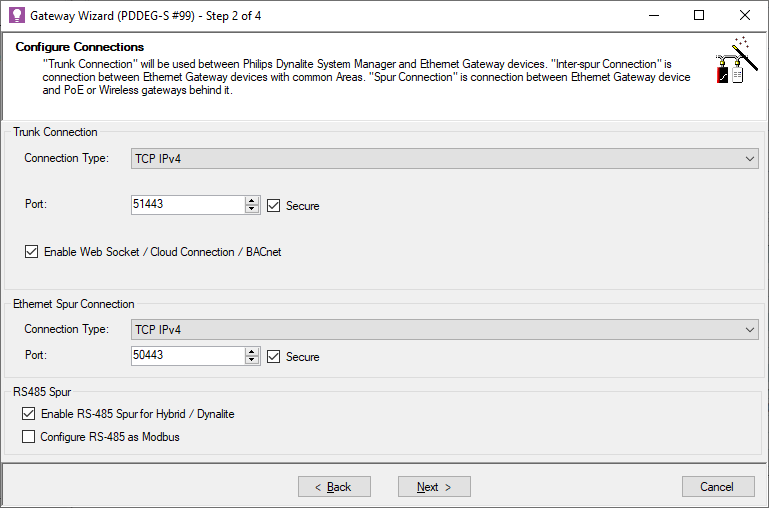Click the Trunk port field showing 51443

pos(187,205)
